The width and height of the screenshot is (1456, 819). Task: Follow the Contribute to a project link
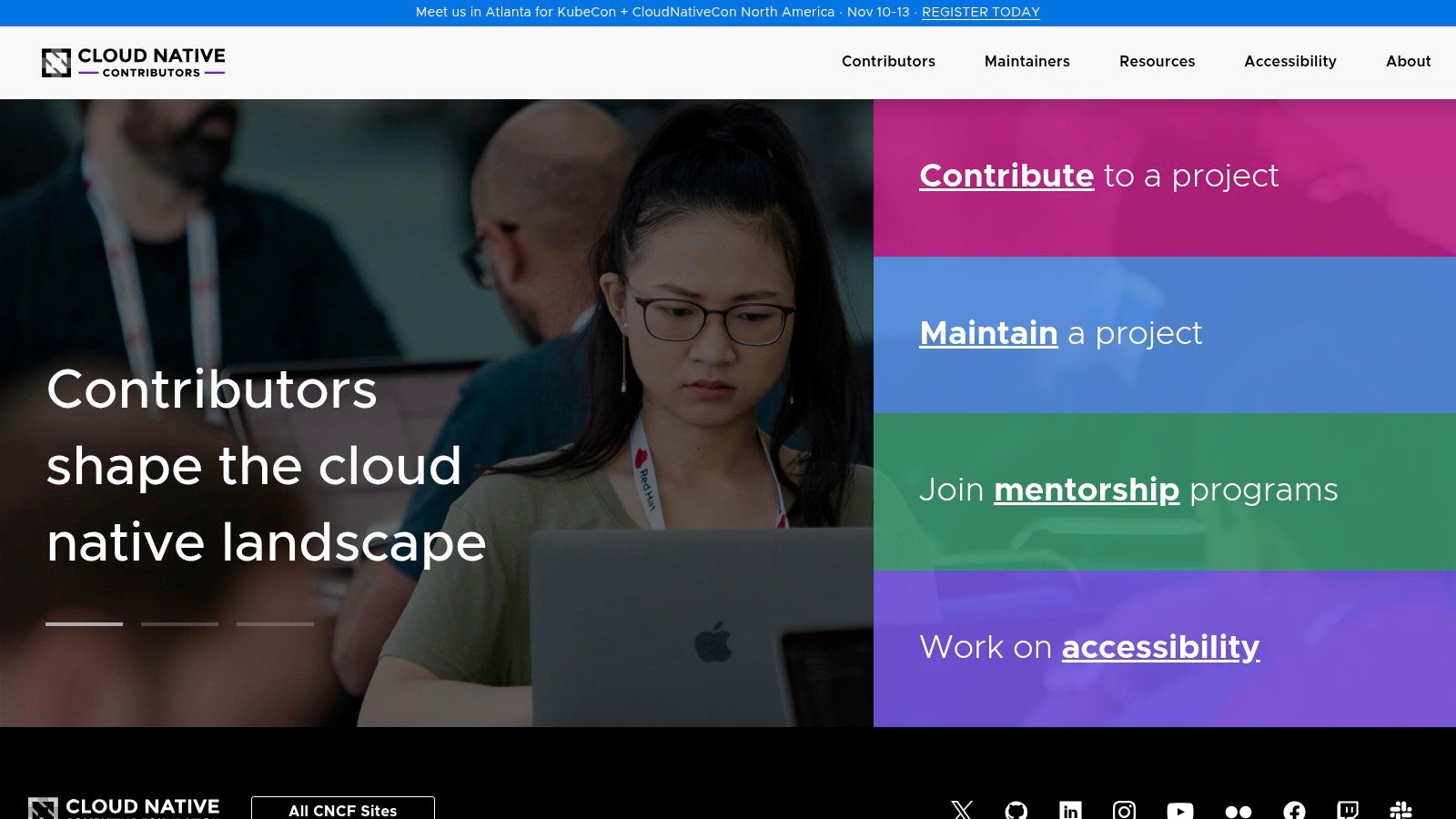[1006, 176]
